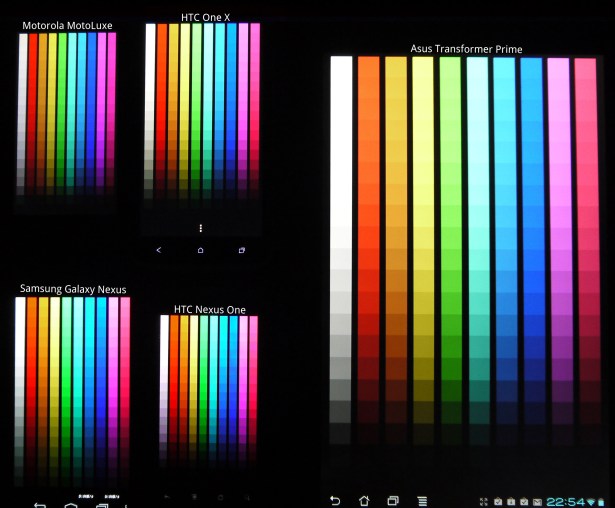Image resolution: width=615 pixels, height=508 pixels.
Task: Open the Gmail envelope notification on Asus tablet
Action: (537, 502)
